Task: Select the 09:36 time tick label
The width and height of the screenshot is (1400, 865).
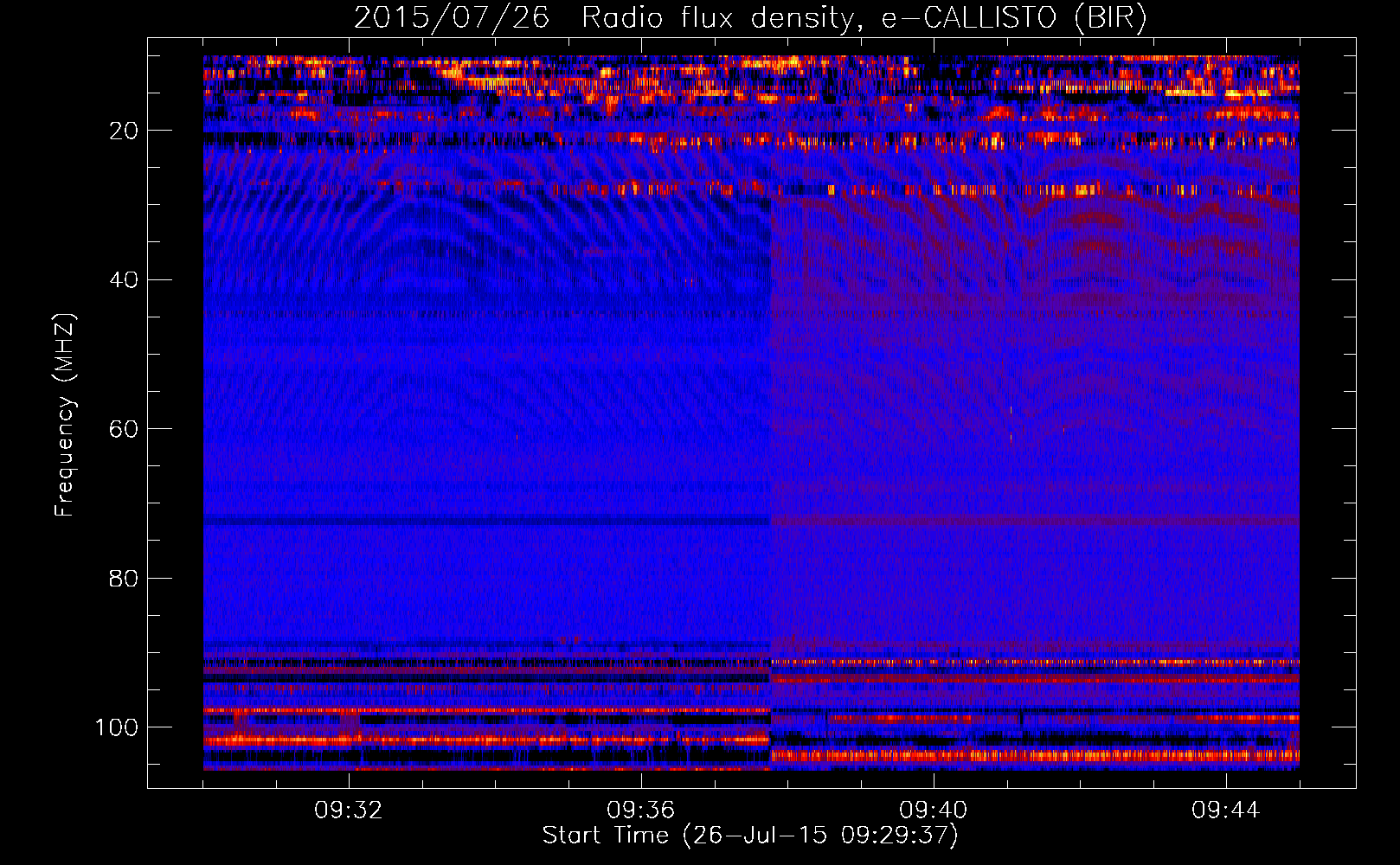Action: pos(641,811)
